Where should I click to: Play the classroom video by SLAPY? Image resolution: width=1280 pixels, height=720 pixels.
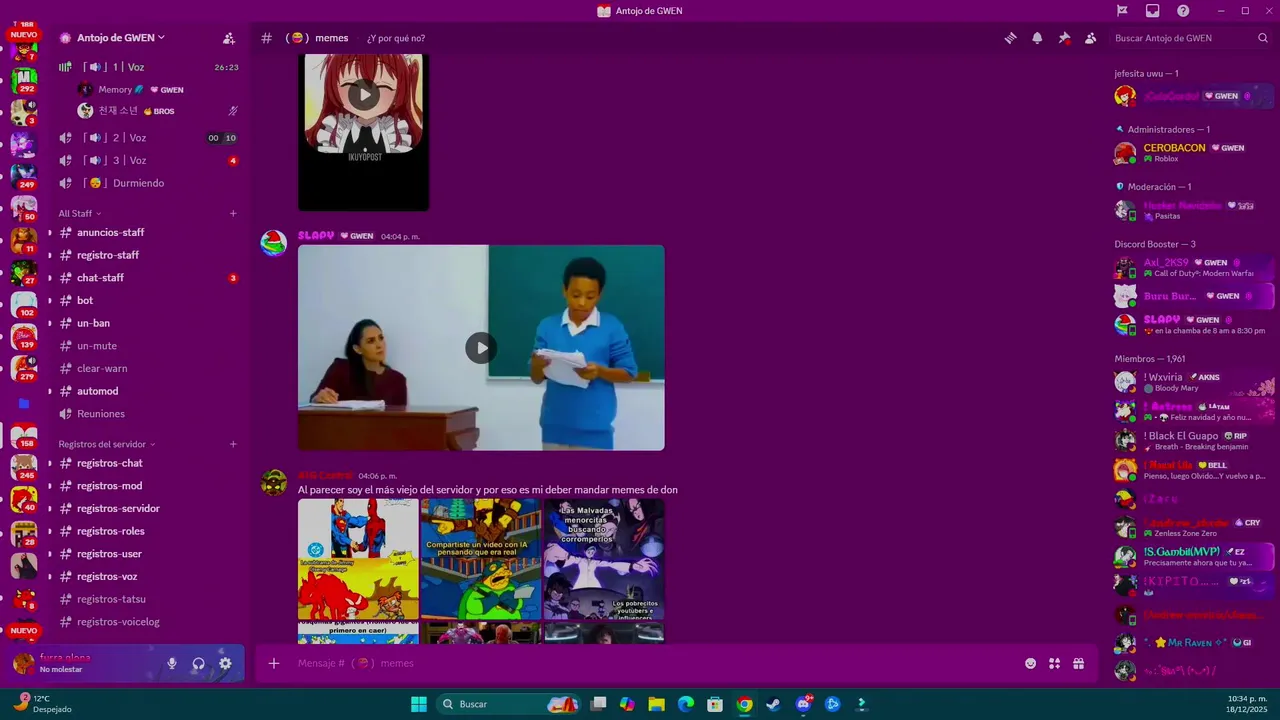click(x=481, y=348)
